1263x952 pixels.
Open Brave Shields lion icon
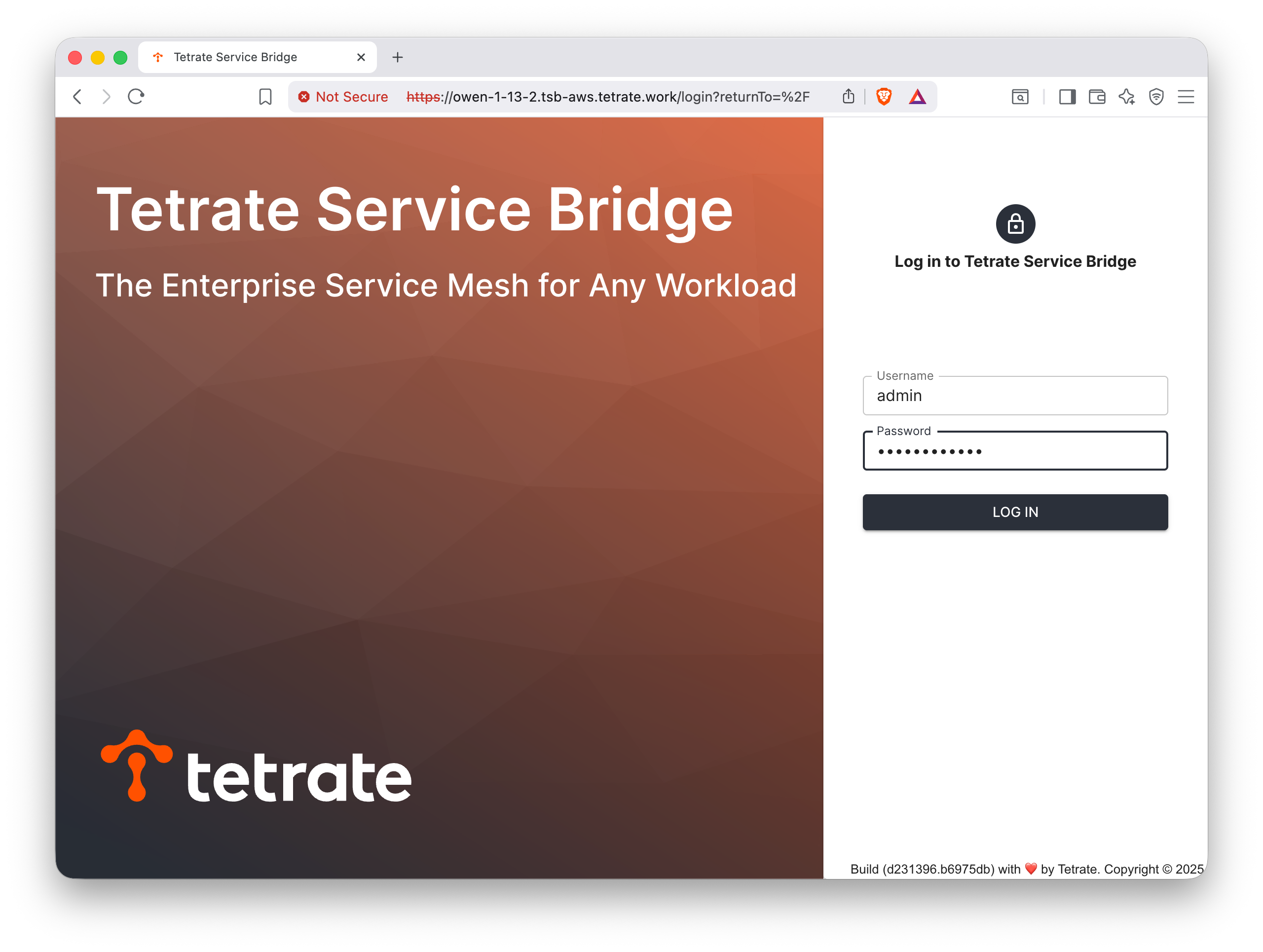(x=884, y=97)
